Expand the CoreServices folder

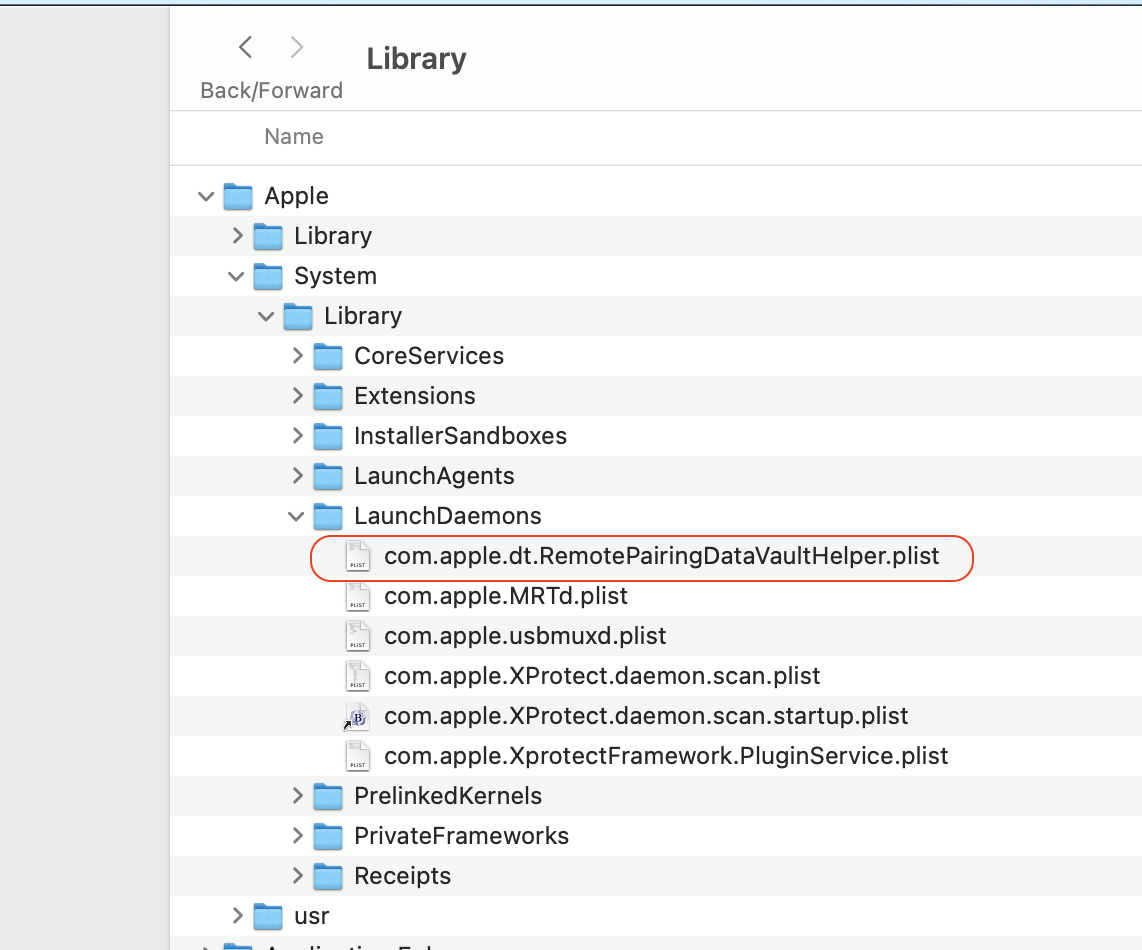coord(297,356)
